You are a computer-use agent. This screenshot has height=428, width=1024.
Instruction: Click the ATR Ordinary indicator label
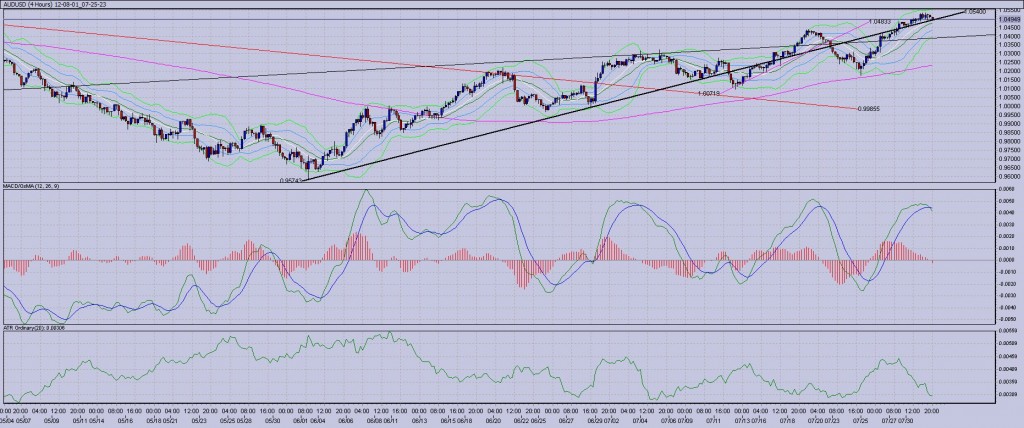click(x=40, y=327)
